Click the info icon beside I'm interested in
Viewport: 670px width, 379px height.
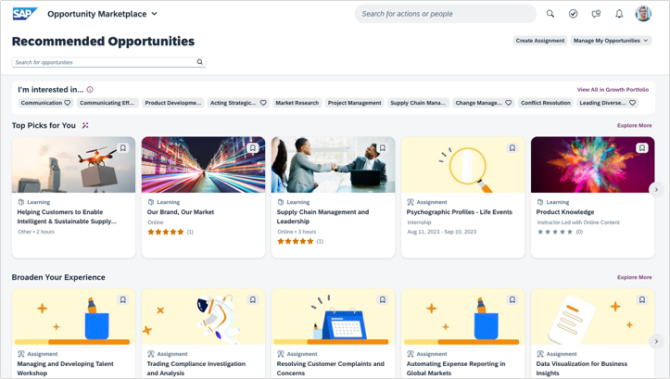click(x=90, y=90)
